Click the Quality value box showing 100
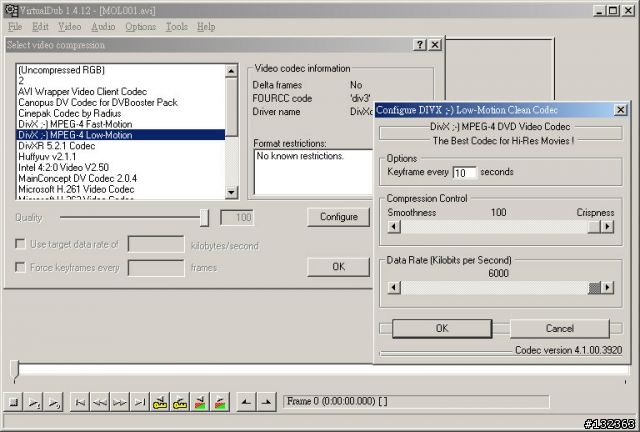640x432 pixels. tap(237, 217)
